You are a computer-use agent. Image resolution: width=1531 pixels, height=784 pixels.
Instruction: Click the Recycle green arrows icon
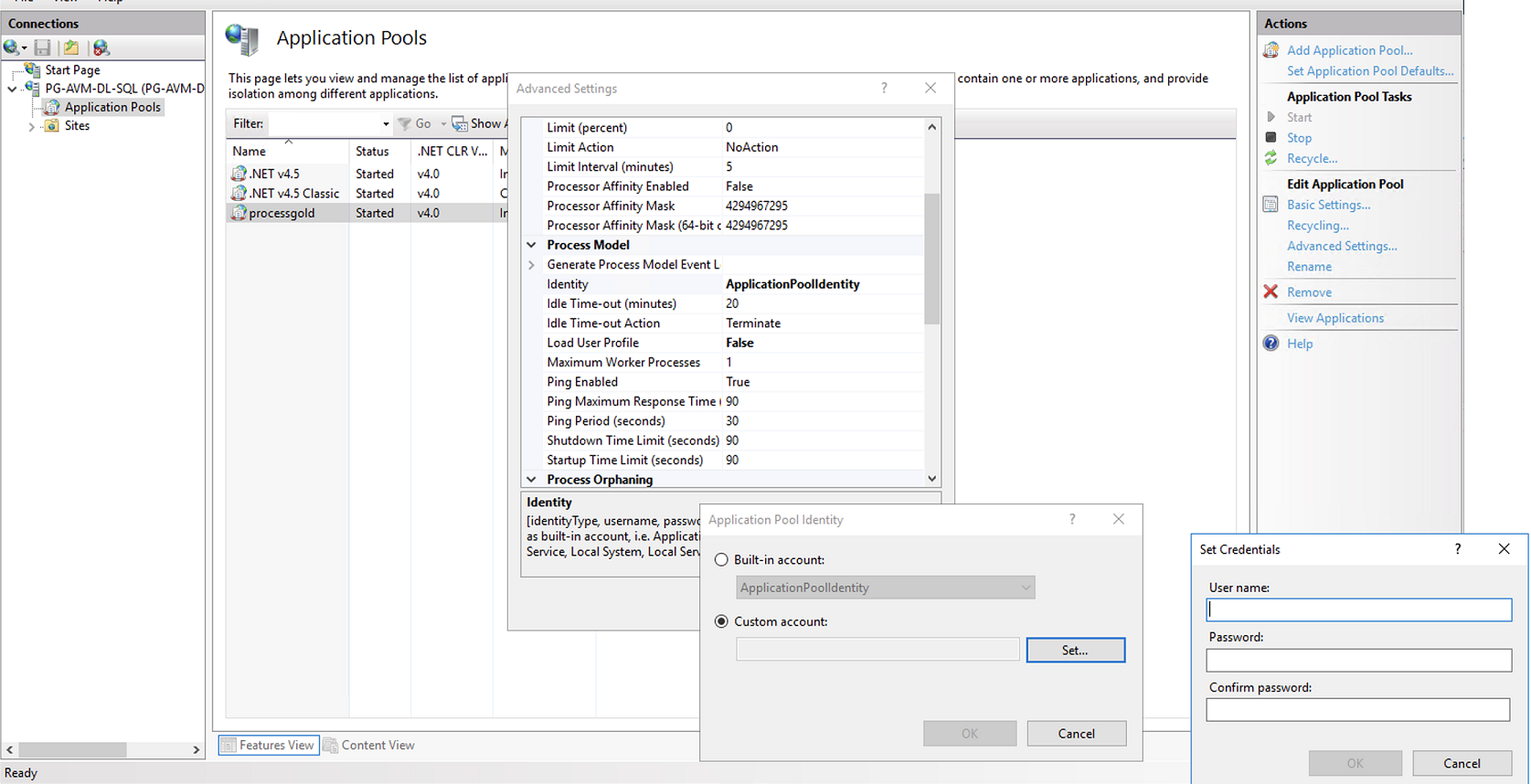coord(1271,158)
